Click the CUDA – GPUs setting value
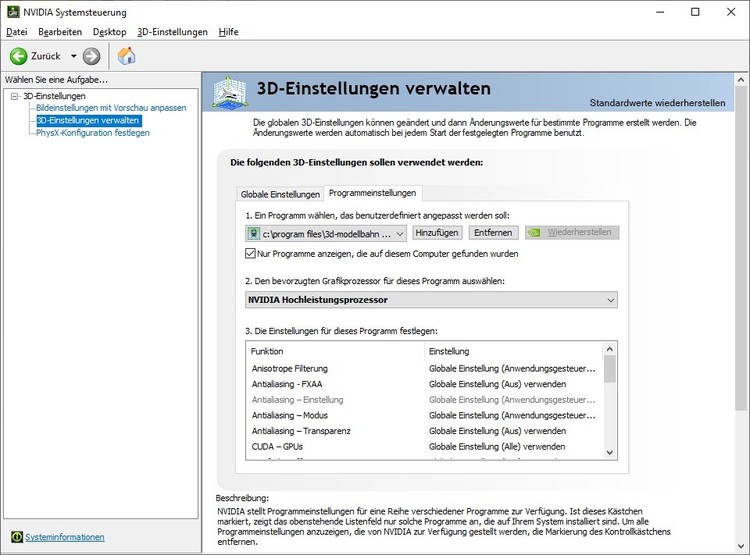The width and height of the screenshot is (750, 555). [497, 446]
